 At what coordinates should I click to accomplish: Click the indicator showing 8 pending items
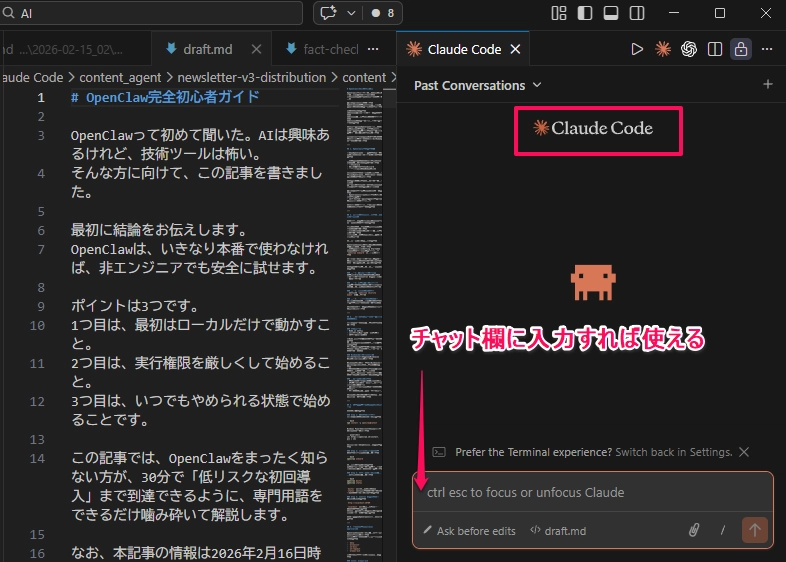click(x=383, y=13)
